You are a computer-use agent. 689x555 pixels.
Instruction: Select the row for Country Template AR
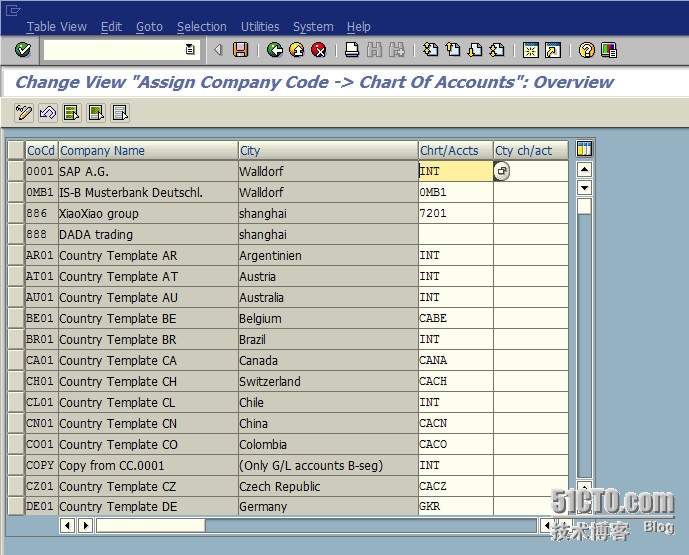pos(16,255)
